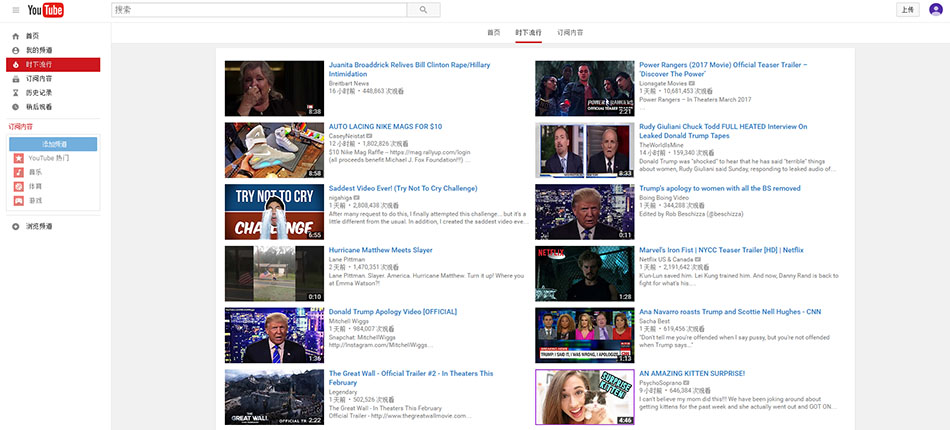Open My Channel (我的频道) sidebar icon
Screen dimensions: 950x430
(16, 50)
